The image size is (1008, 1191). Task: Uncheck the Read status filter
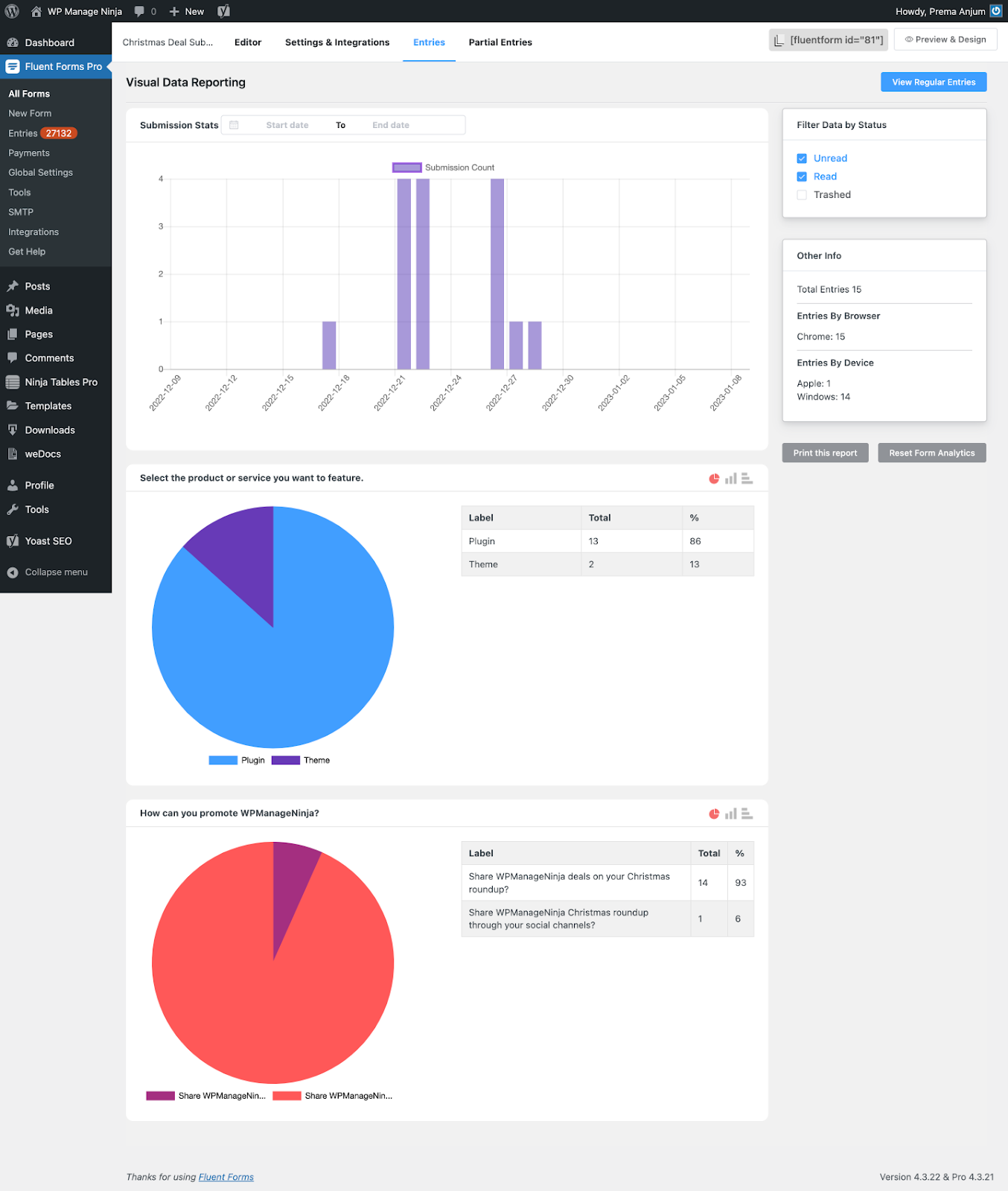(802, 176)
